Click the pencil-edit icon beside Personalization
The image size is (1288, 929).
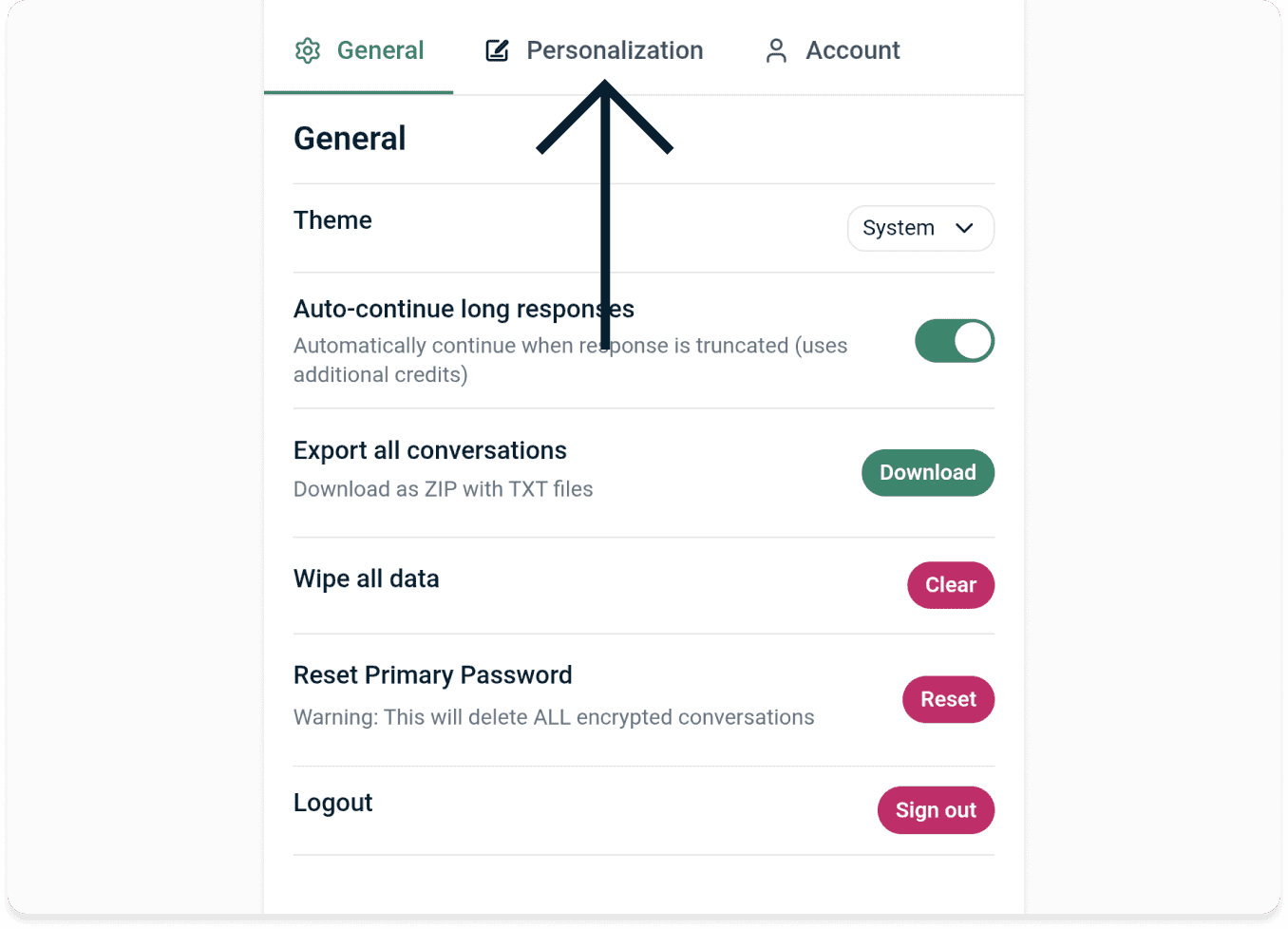[497, 50]
